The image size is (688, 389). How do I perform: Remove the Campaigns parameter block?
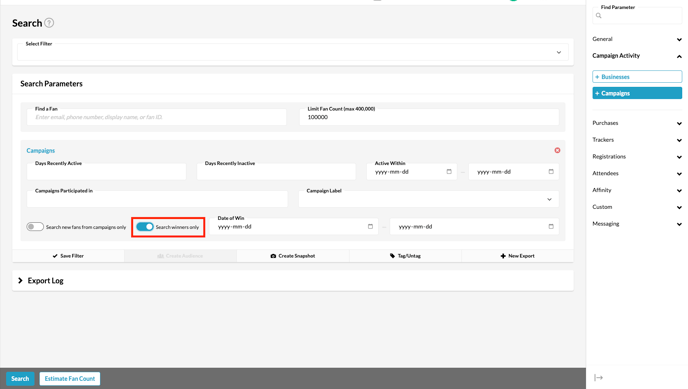pyautogui.click(x=557, y=150)
